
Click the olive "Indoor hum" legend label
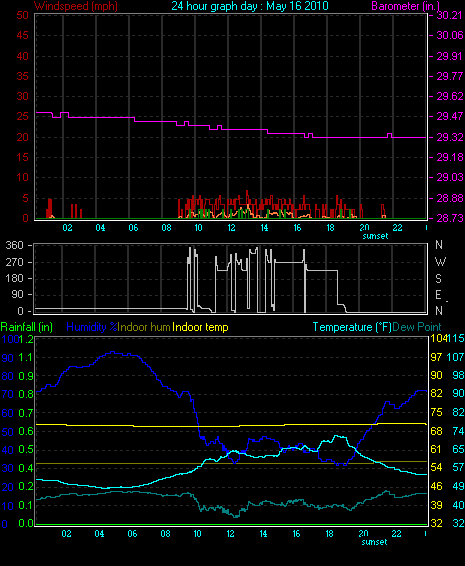point(144,327)
